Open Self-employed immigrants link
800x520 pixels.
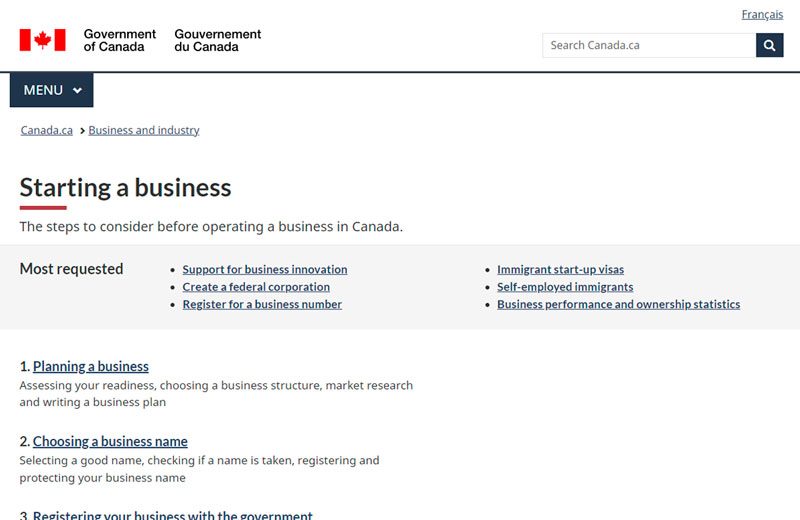[x=565, y=287]
